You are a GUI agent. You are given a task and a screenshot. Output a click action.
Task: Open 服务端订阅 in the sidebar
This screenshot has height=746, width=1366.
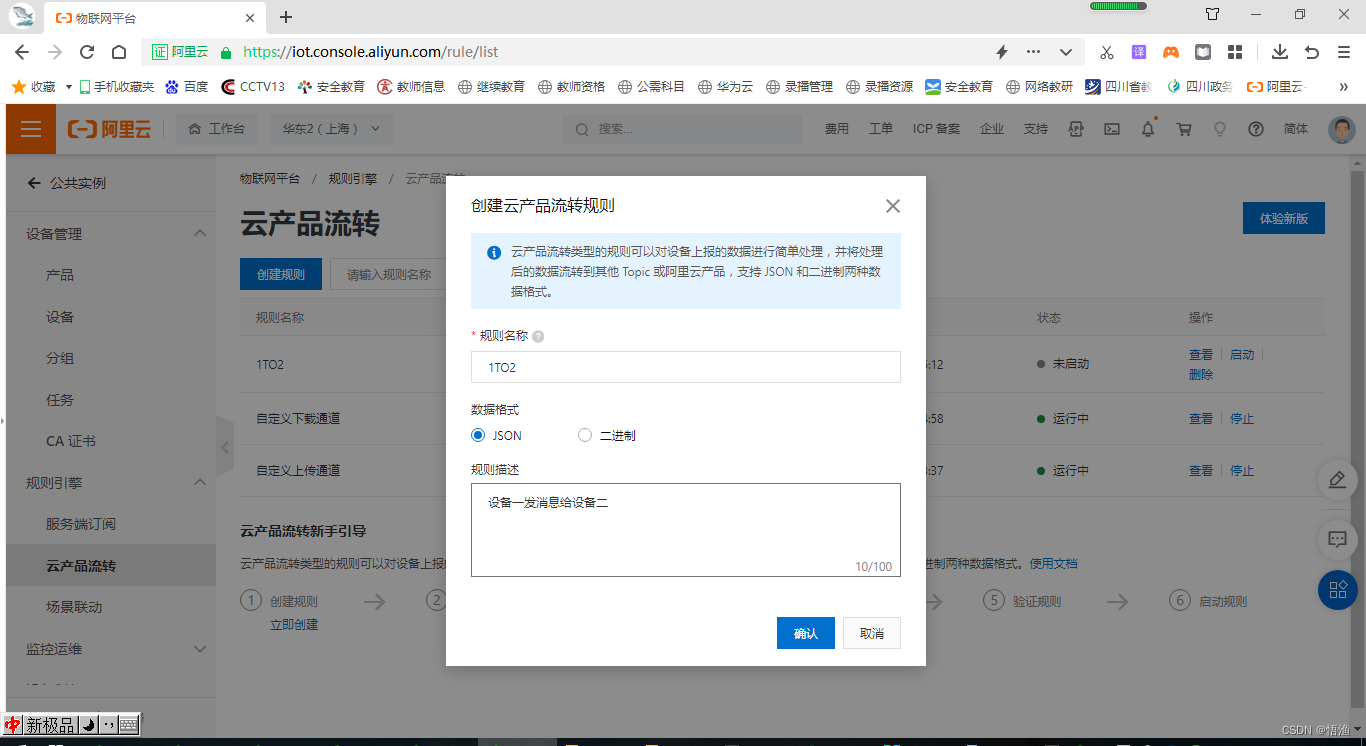[x=81, y=524]
